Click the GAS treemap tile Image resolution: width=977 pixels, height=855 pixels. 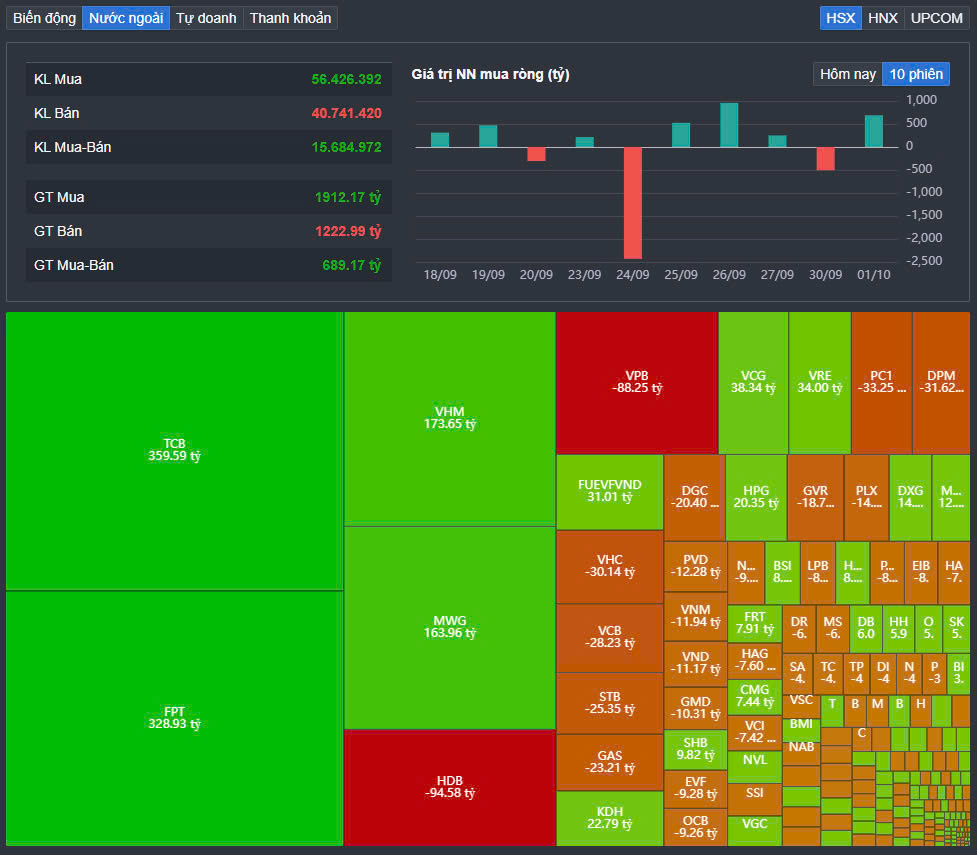(x=609, y=762)
